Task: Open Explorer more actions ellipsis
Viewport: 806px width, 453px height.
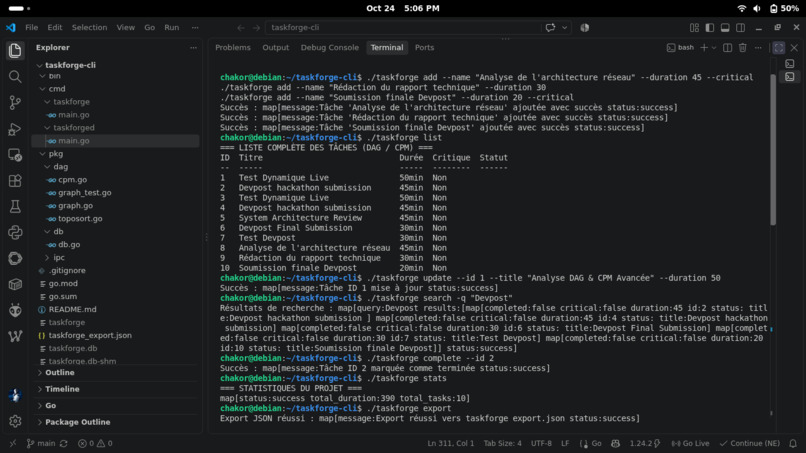Action: pos(193,47)
